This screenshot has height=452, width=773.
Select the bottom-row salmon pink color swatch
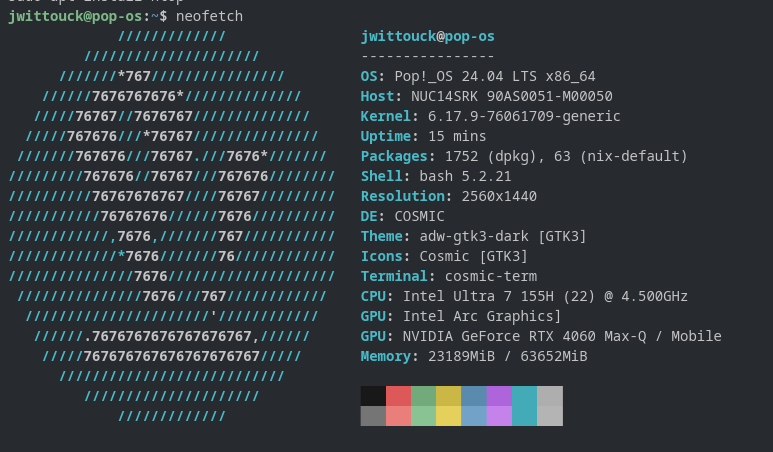(x=398, y=416)
